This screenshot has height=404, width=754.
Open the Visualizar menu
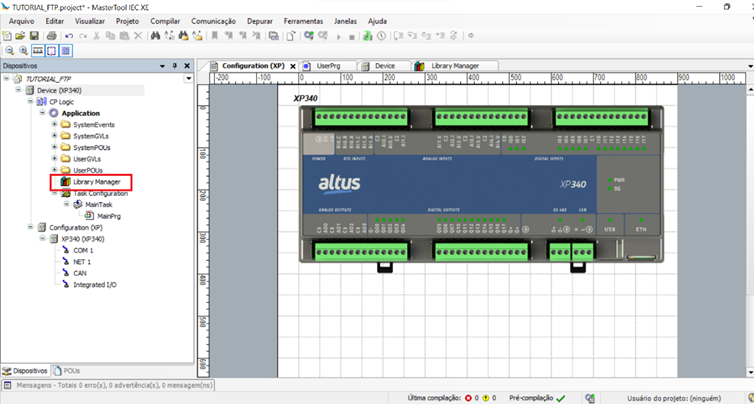[x=90, y=21]
